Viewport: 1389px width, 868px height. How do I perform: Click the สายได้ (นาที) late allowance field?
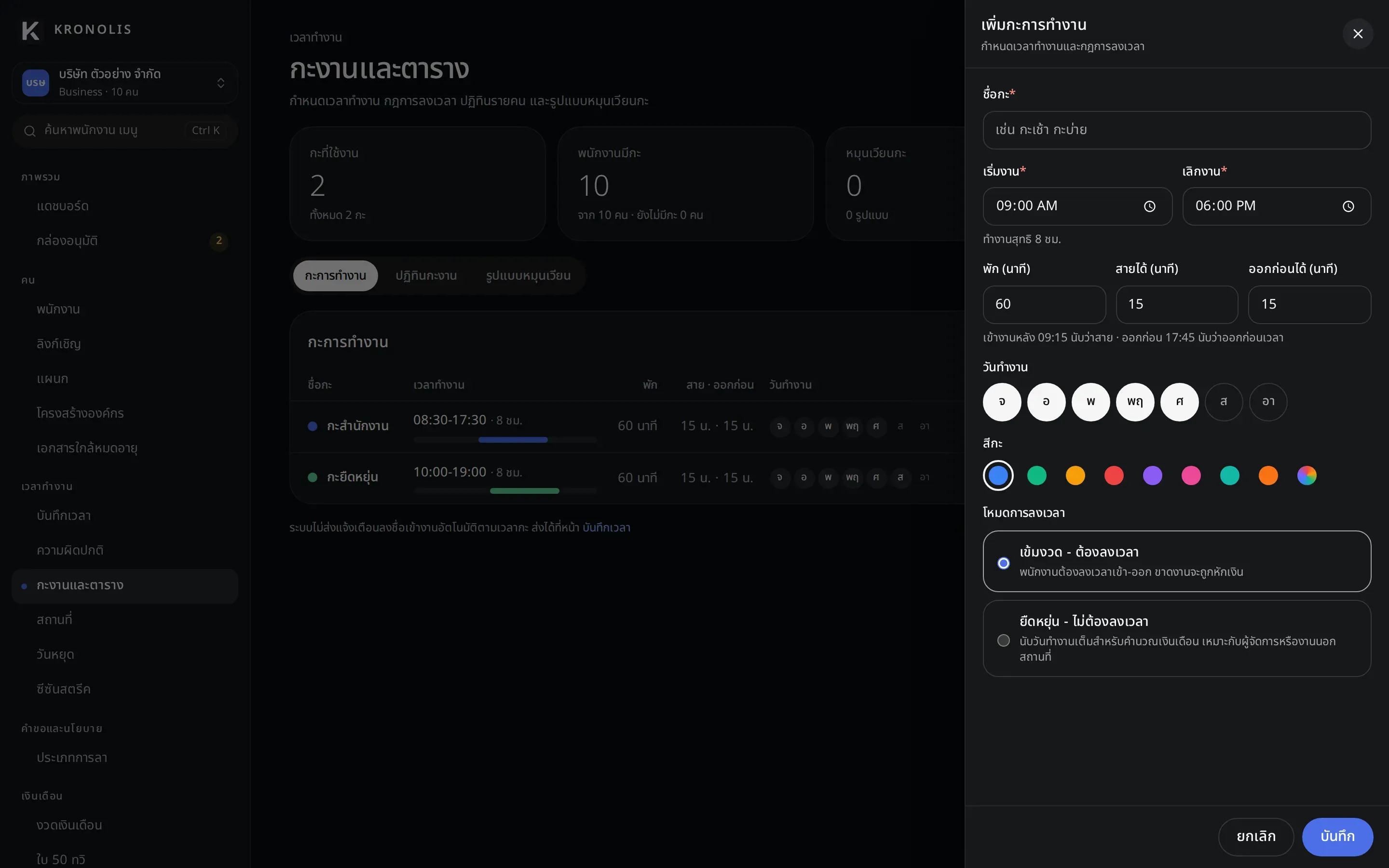click(x=1177, y=304)
